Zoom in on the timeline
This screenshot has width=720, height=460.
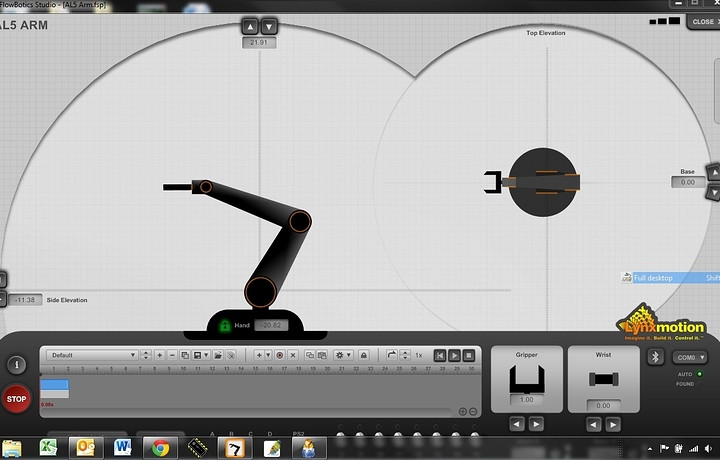click(x=463, y=412)
